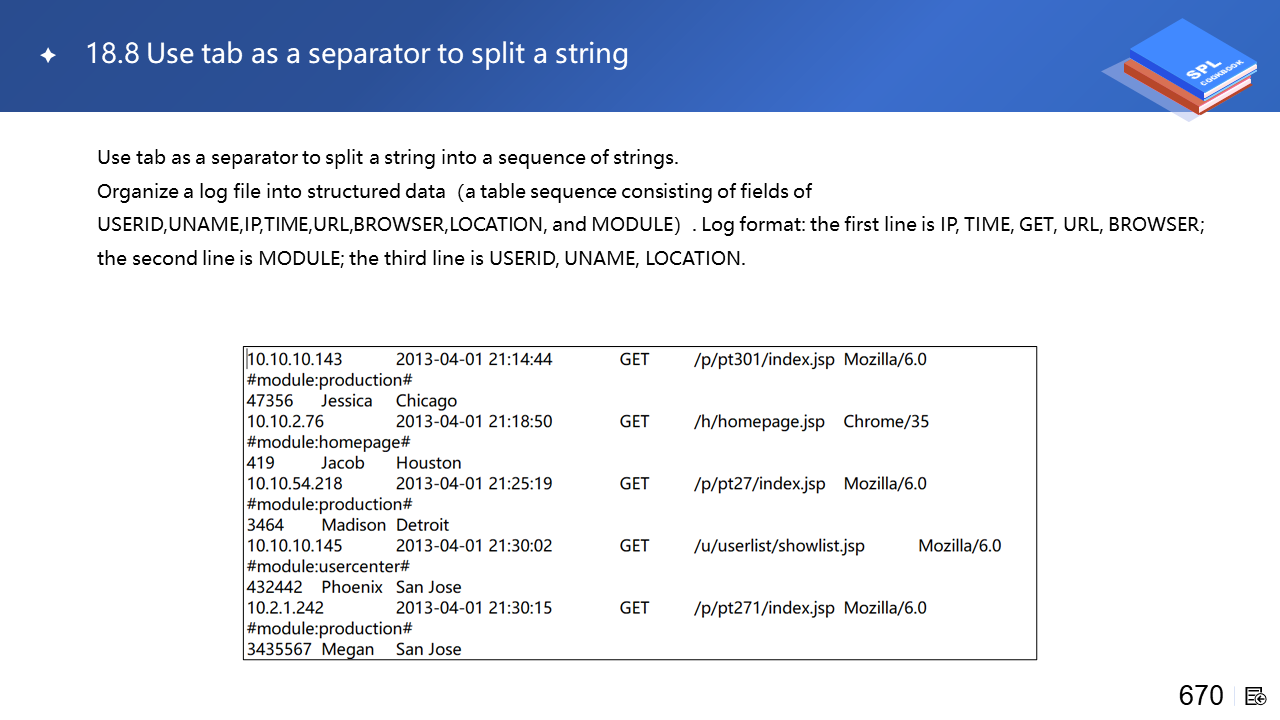Click the '3464 Madison Detroit' log line
The height and width of the screenshot is (720, 1280).
[348, 525]
